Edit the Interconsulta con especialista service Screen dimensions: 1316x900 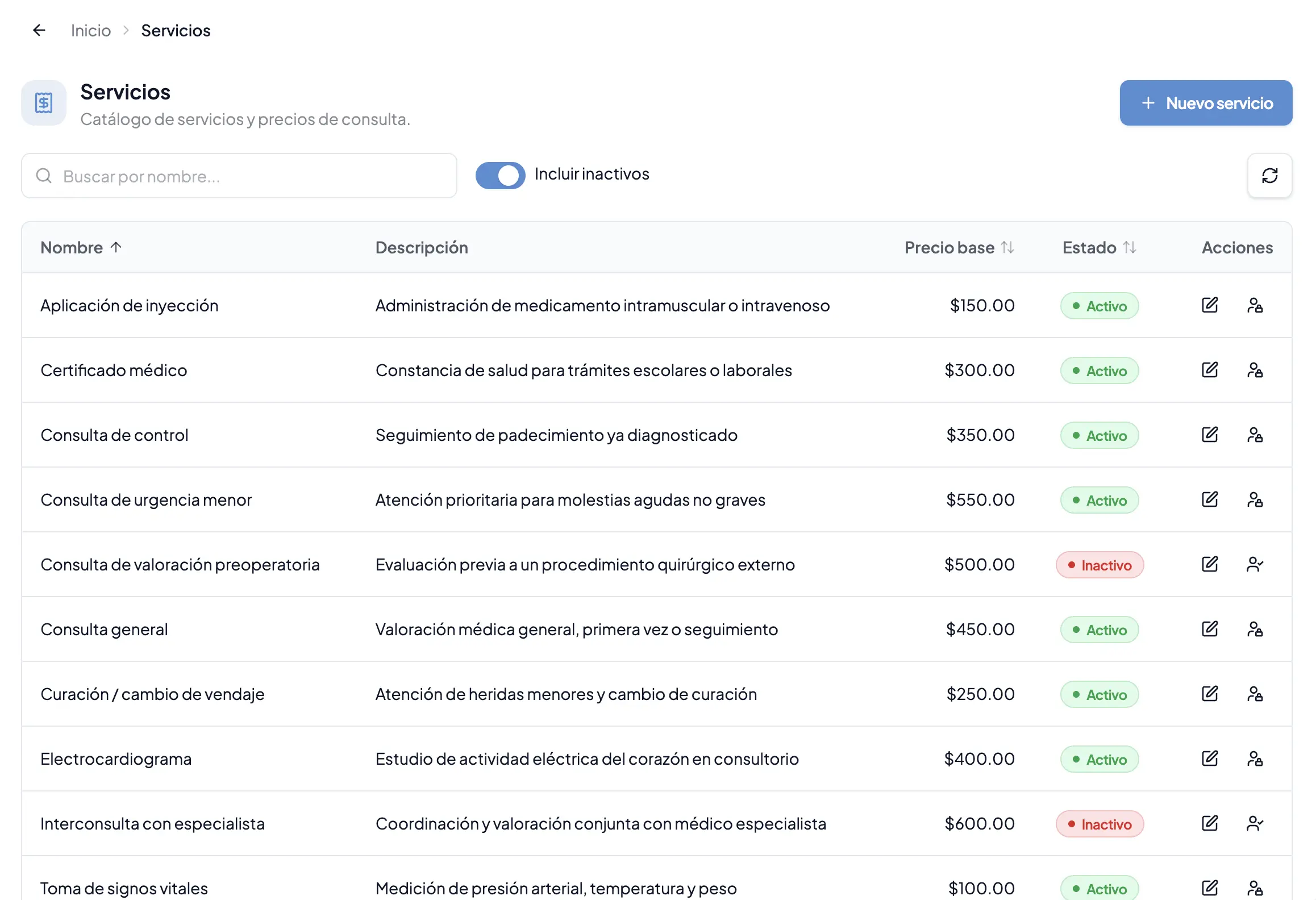click(x=1210, y=823)
